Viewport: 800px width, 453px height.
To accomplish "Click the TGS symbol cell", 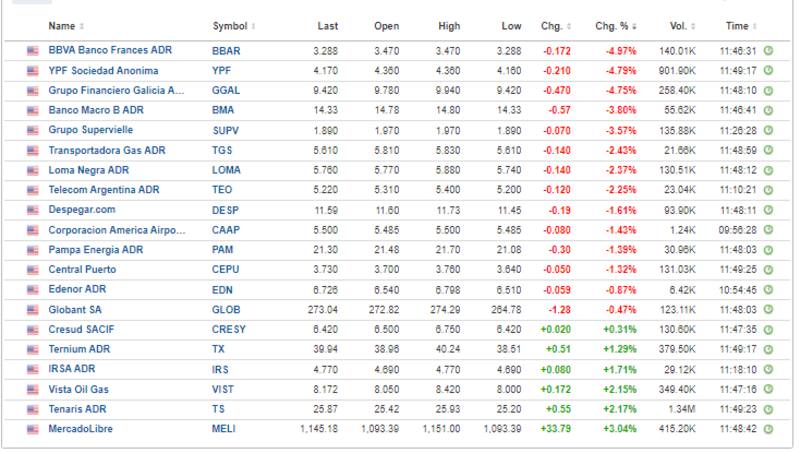I will pos(224,150).
